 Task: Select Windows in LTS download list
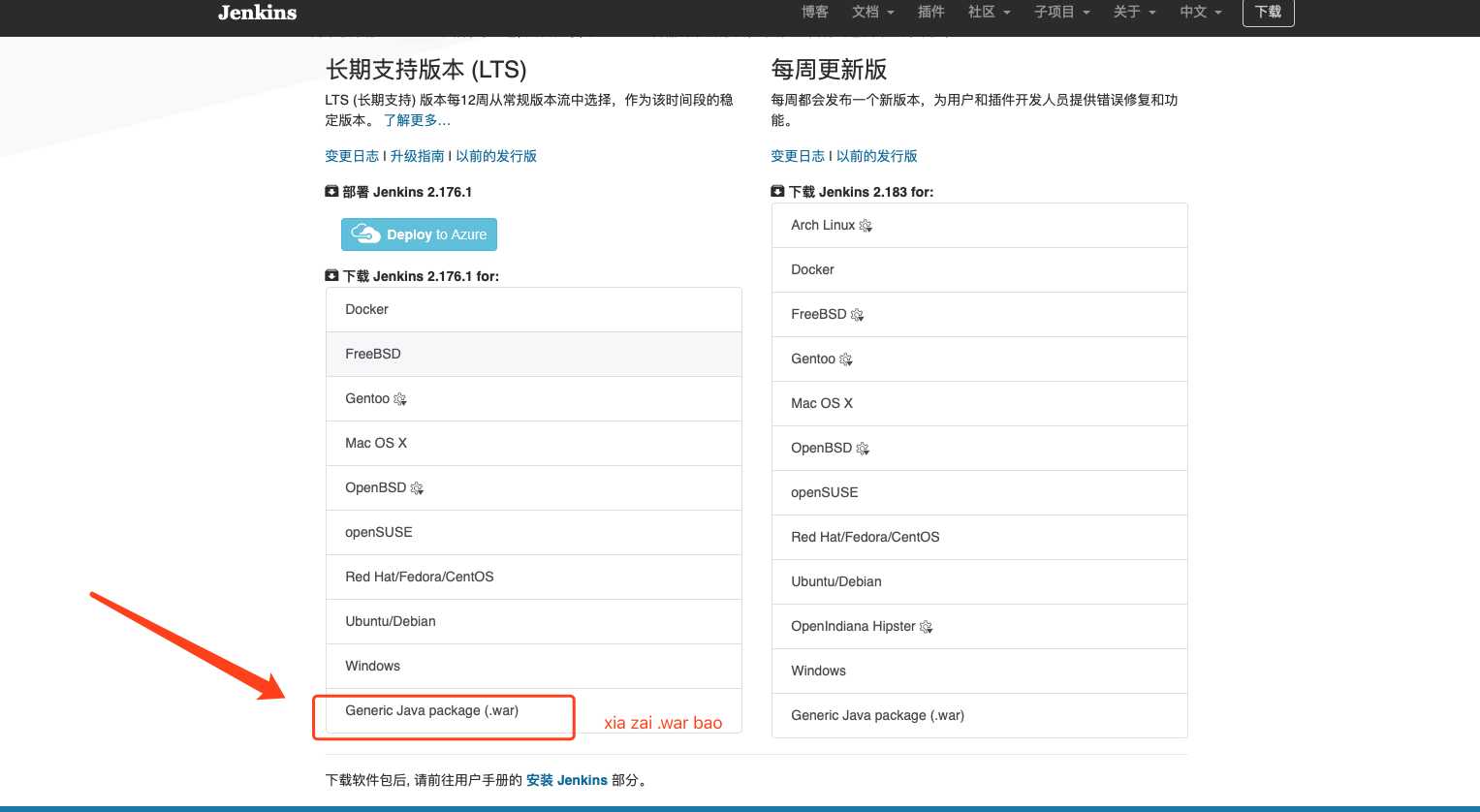[534, 666]
